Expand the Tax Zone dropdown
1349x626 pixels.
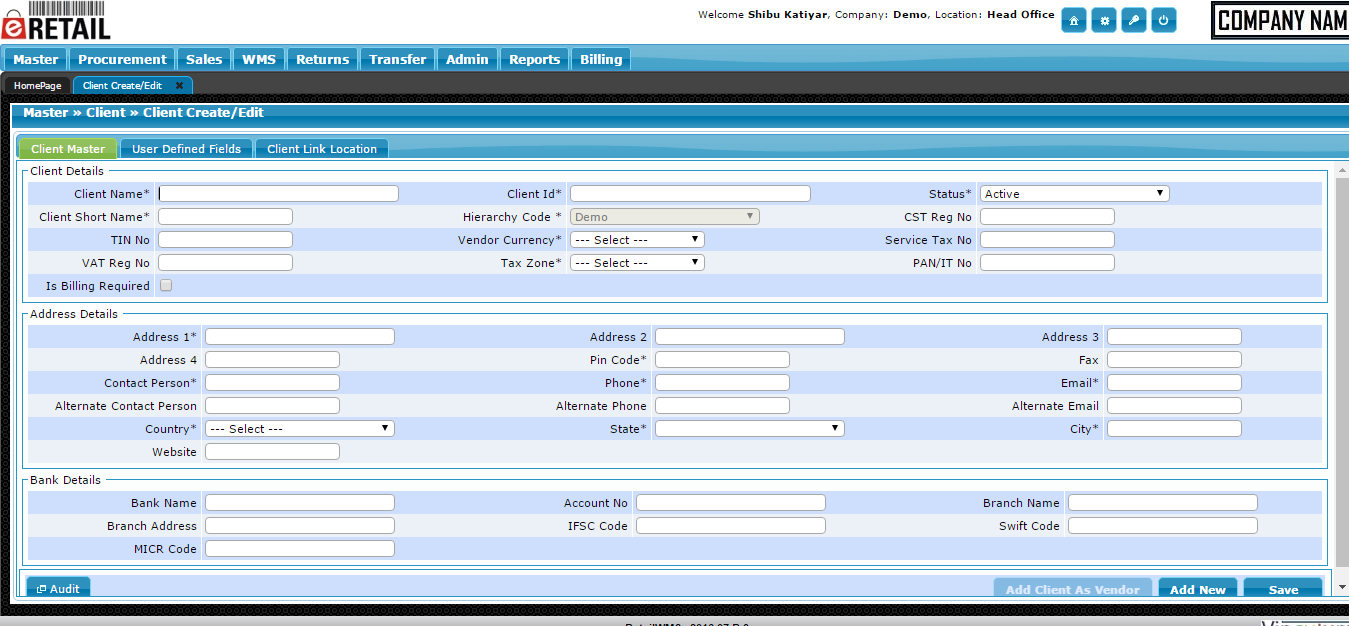[638, 263]
